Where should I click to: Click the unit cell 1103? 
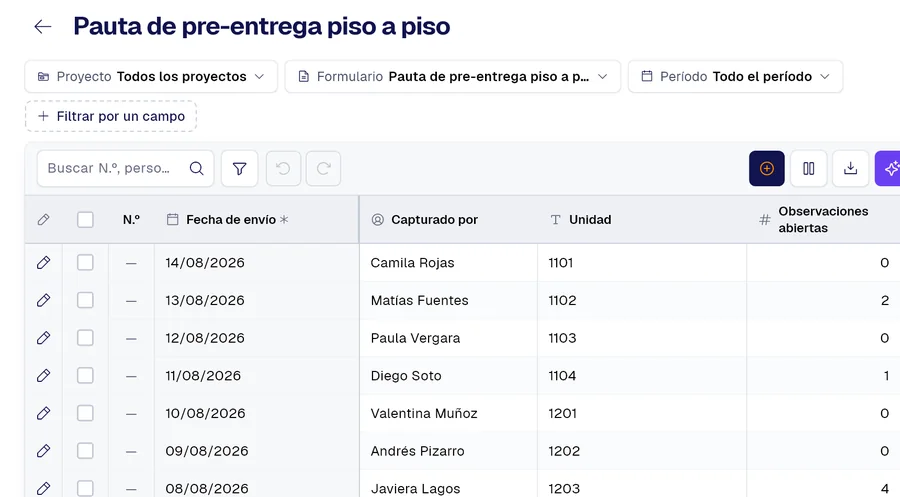(642, 338)
